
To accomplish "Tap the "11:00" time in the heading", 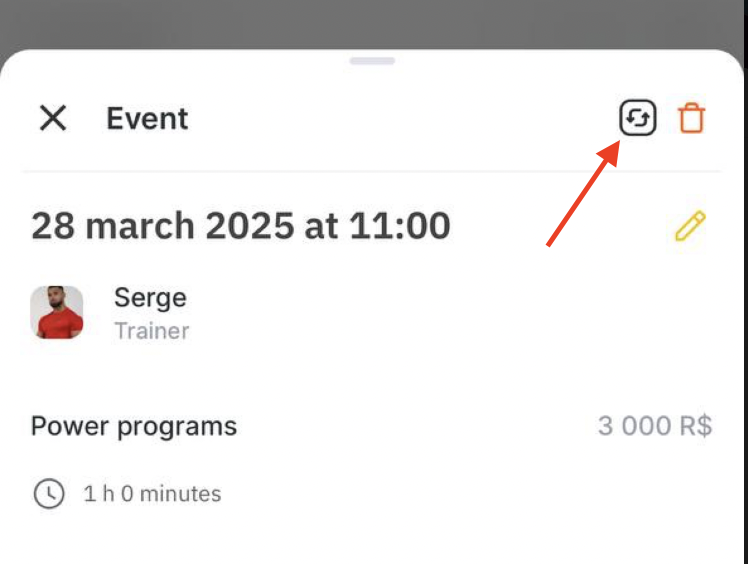I will (400, 225).
